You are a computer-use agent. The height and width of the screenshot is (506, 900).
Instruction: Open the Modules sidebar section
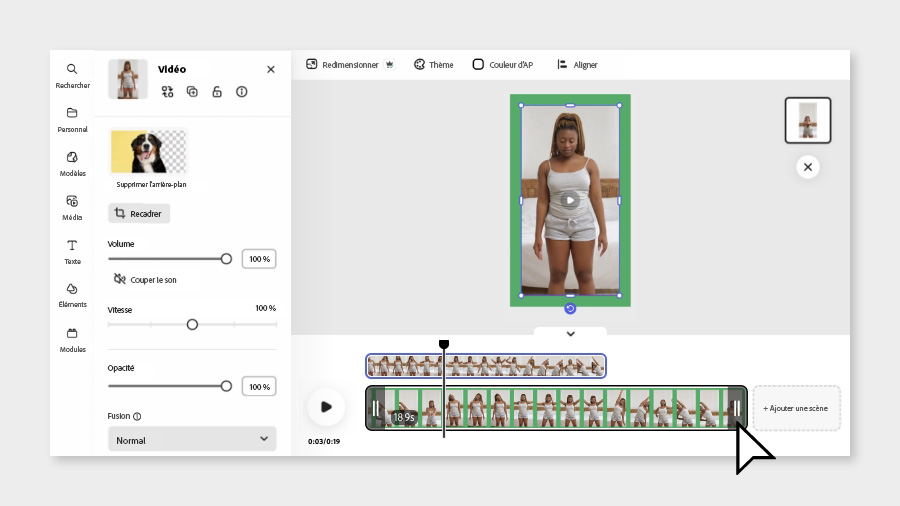point(72,340)
